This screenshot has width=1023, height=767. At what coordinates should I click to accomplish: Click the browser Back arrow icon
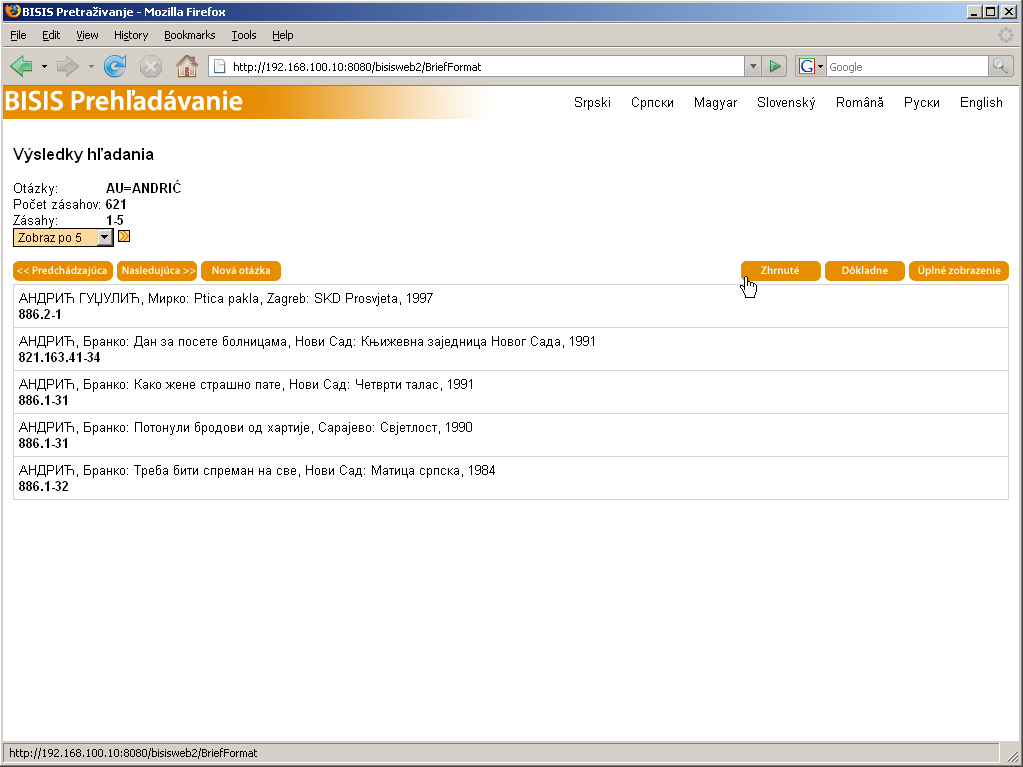pos(22,67)
